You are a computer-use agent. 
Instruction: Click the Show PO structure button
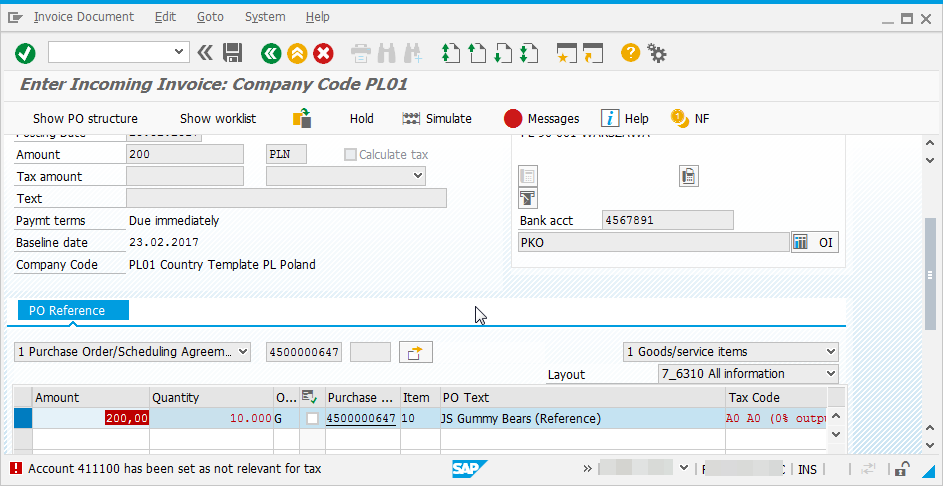click(85, 118)
